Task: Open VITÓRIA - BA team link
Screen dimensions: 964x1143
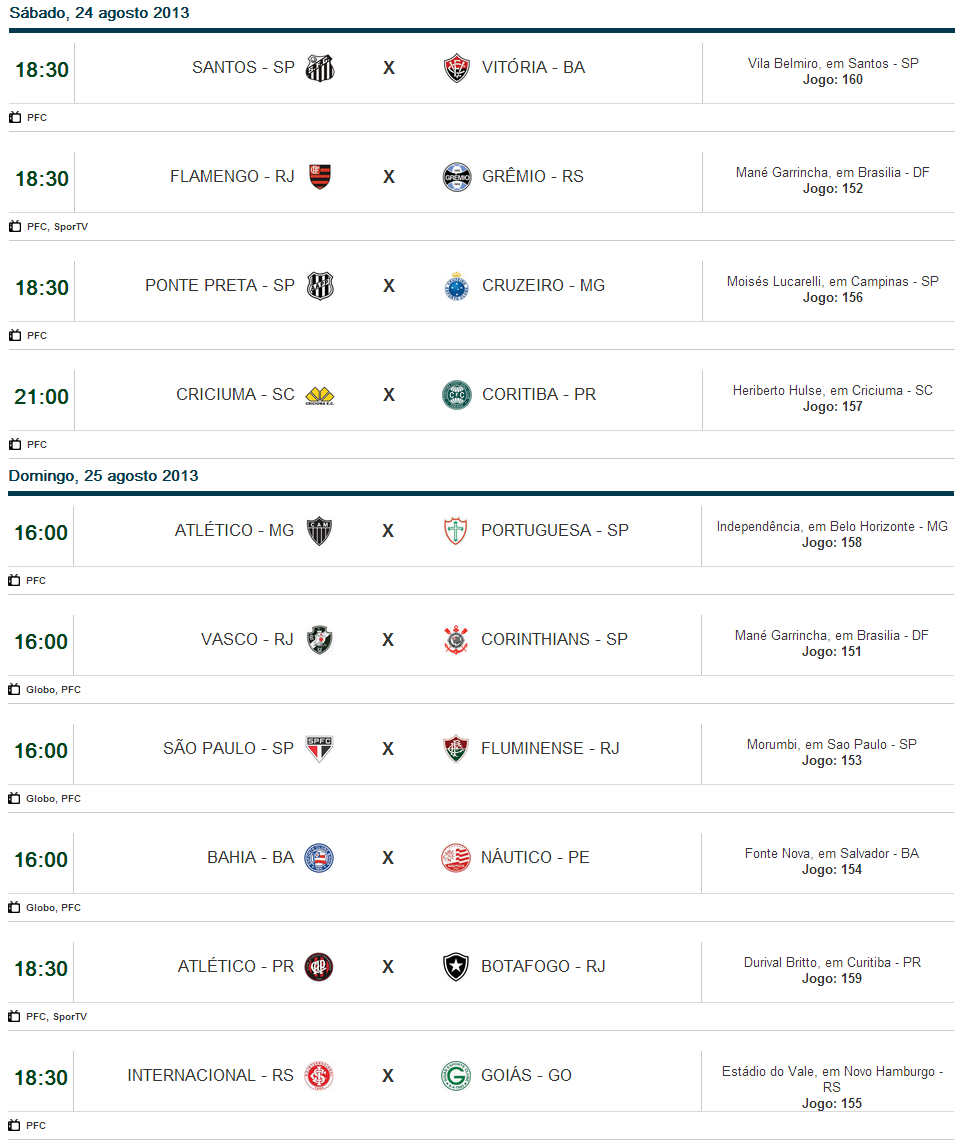Action: (x=533, y=68)
